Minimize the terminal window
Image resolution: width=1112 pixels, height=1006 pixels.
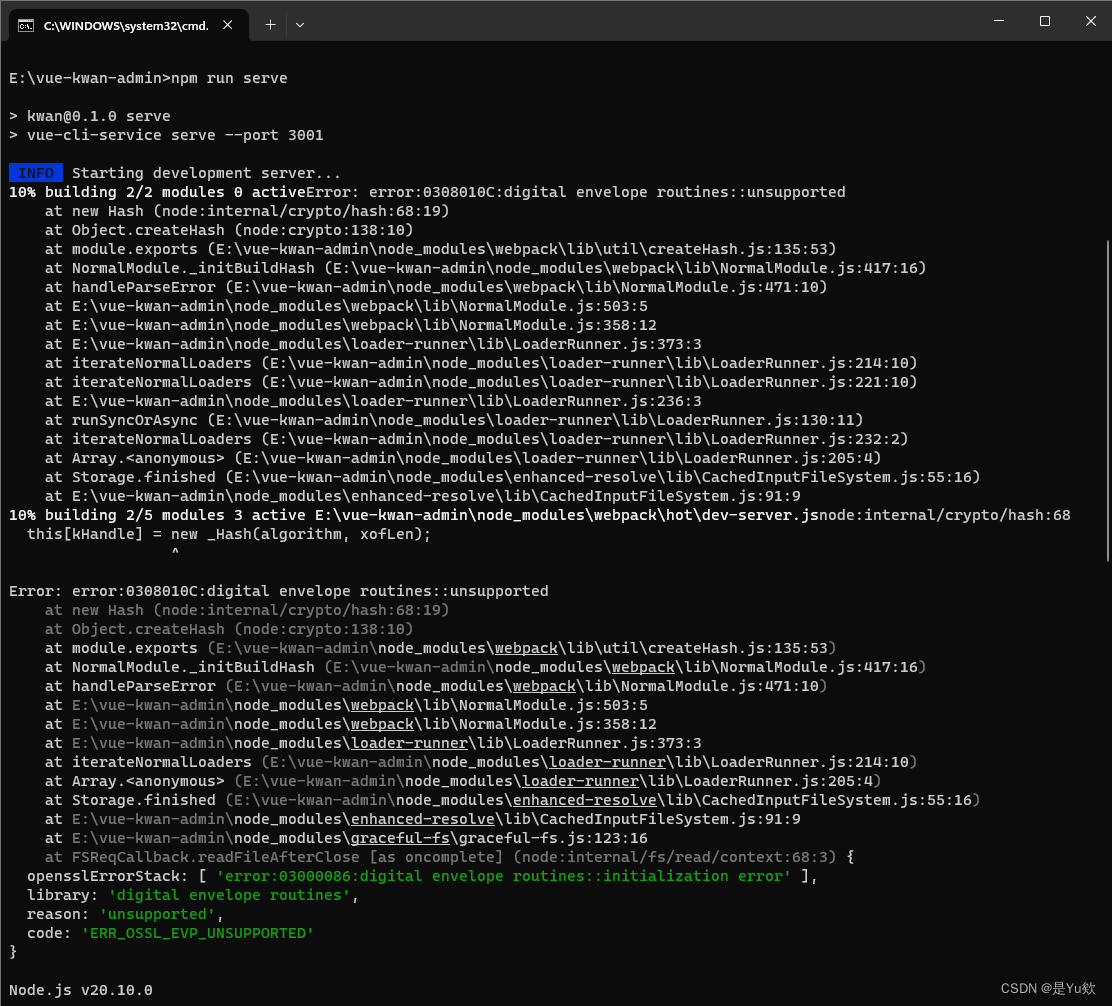[999, 21]
